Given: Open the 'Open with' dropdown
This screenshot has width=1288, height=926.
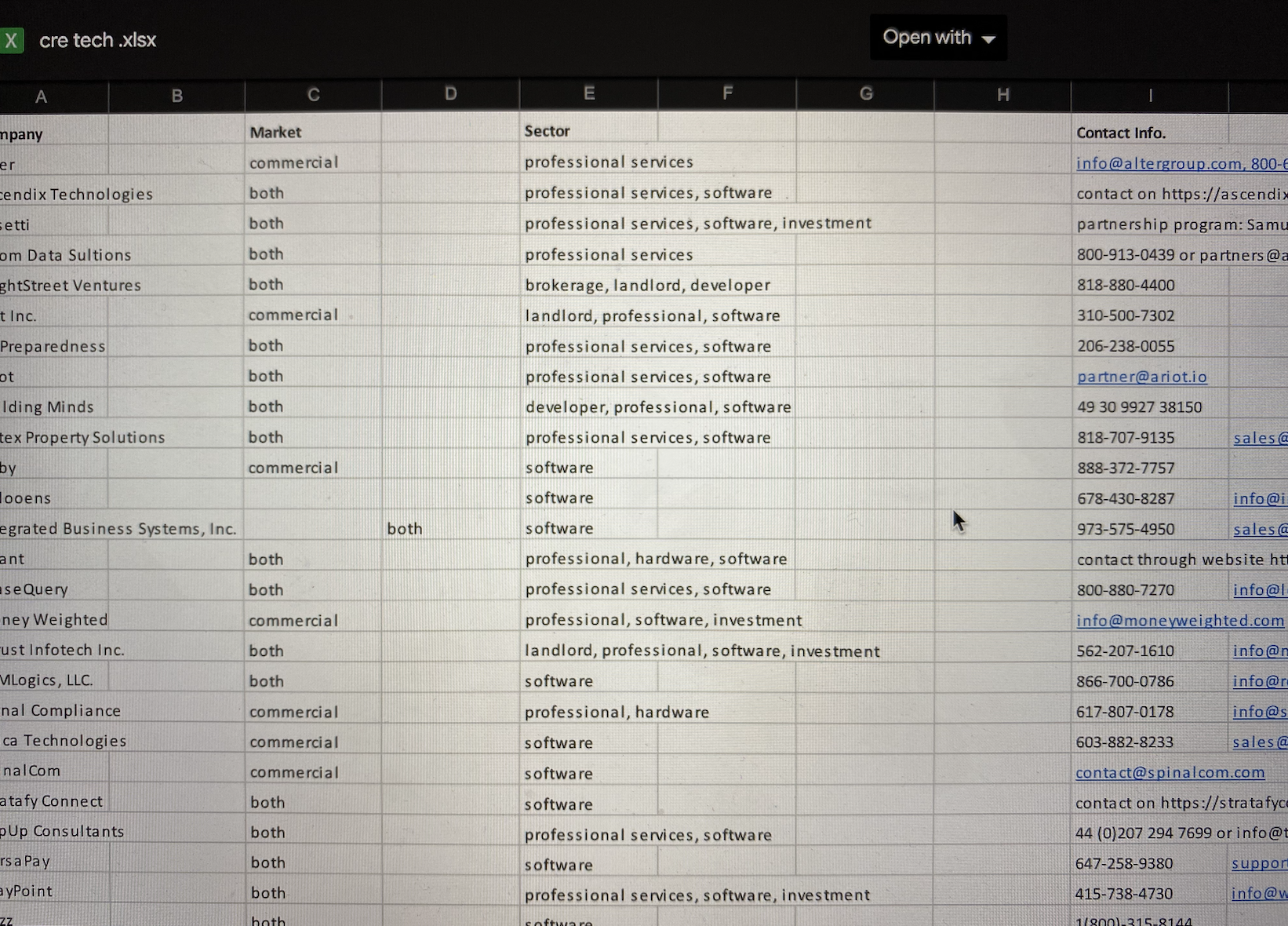Looking at the screenshot, I should pyautogui.click(x=938, y=38).
